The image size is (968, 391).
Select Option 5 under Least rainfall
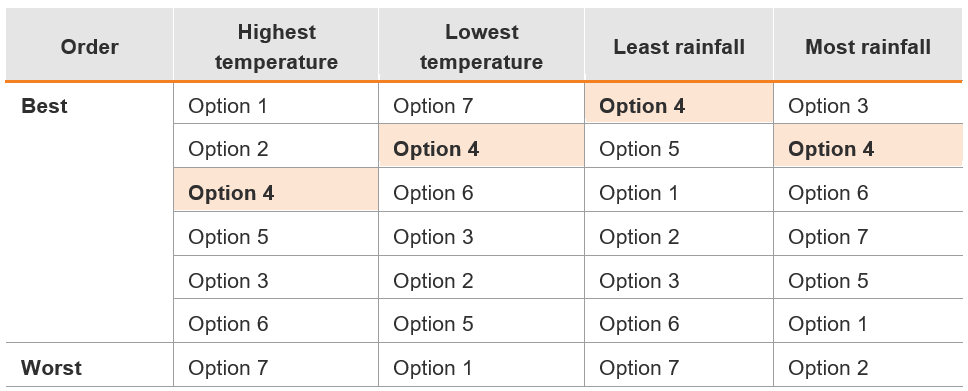point(639,149)
